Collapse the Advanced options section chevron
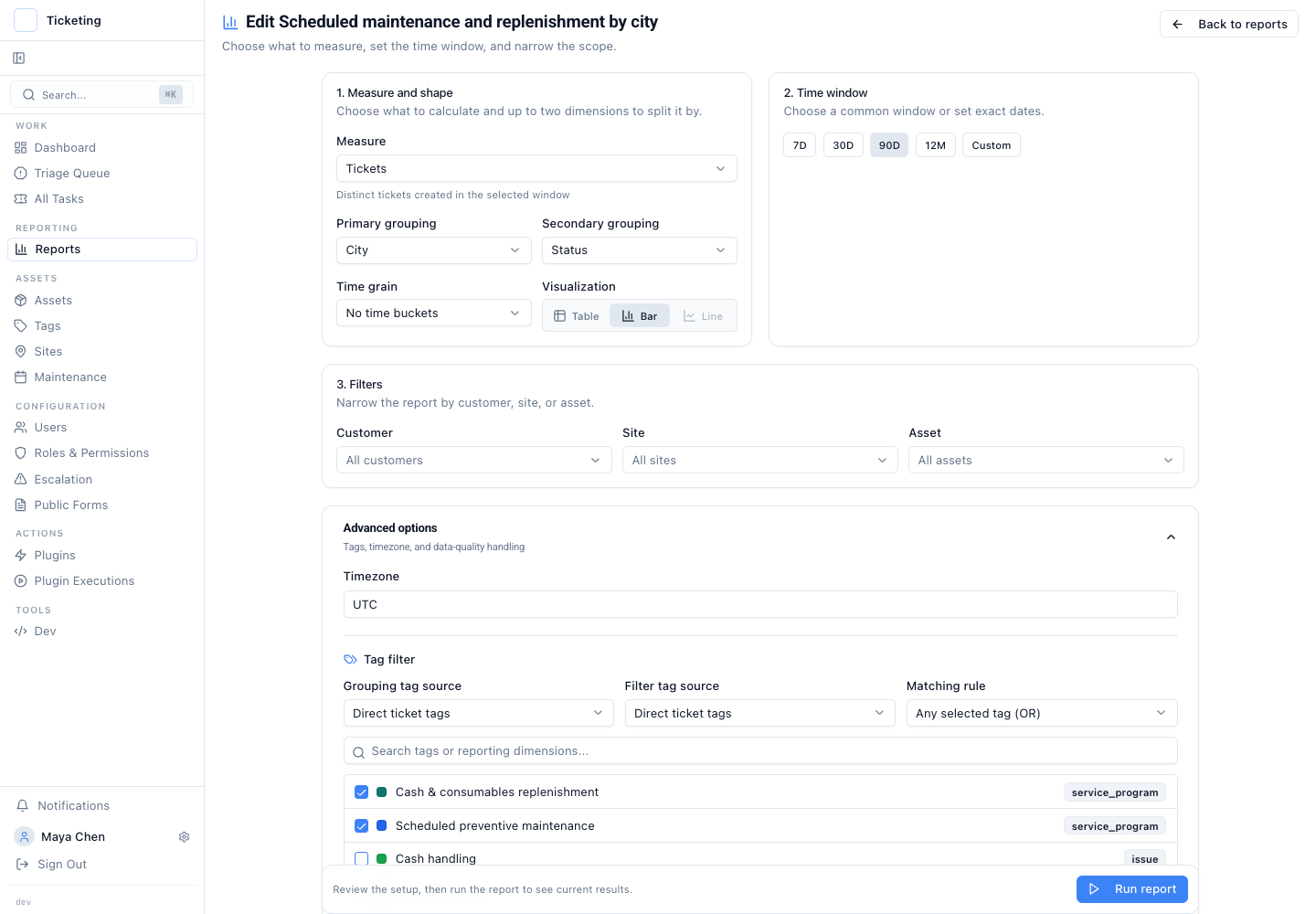Viewport: 1316px width, 914px height. (1171, 537)
